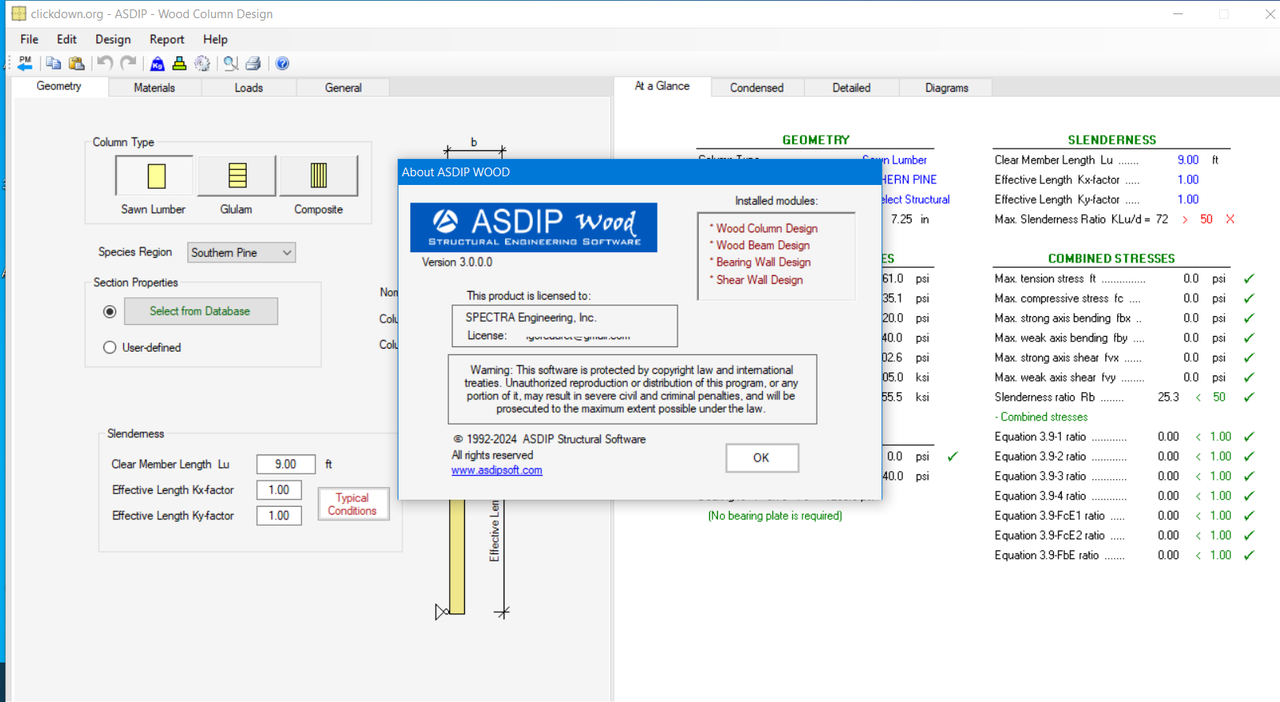Click the 'Version 3.0.0.0' text
The height and width of the screenshot is (702, 1280).
click(457, 262)
